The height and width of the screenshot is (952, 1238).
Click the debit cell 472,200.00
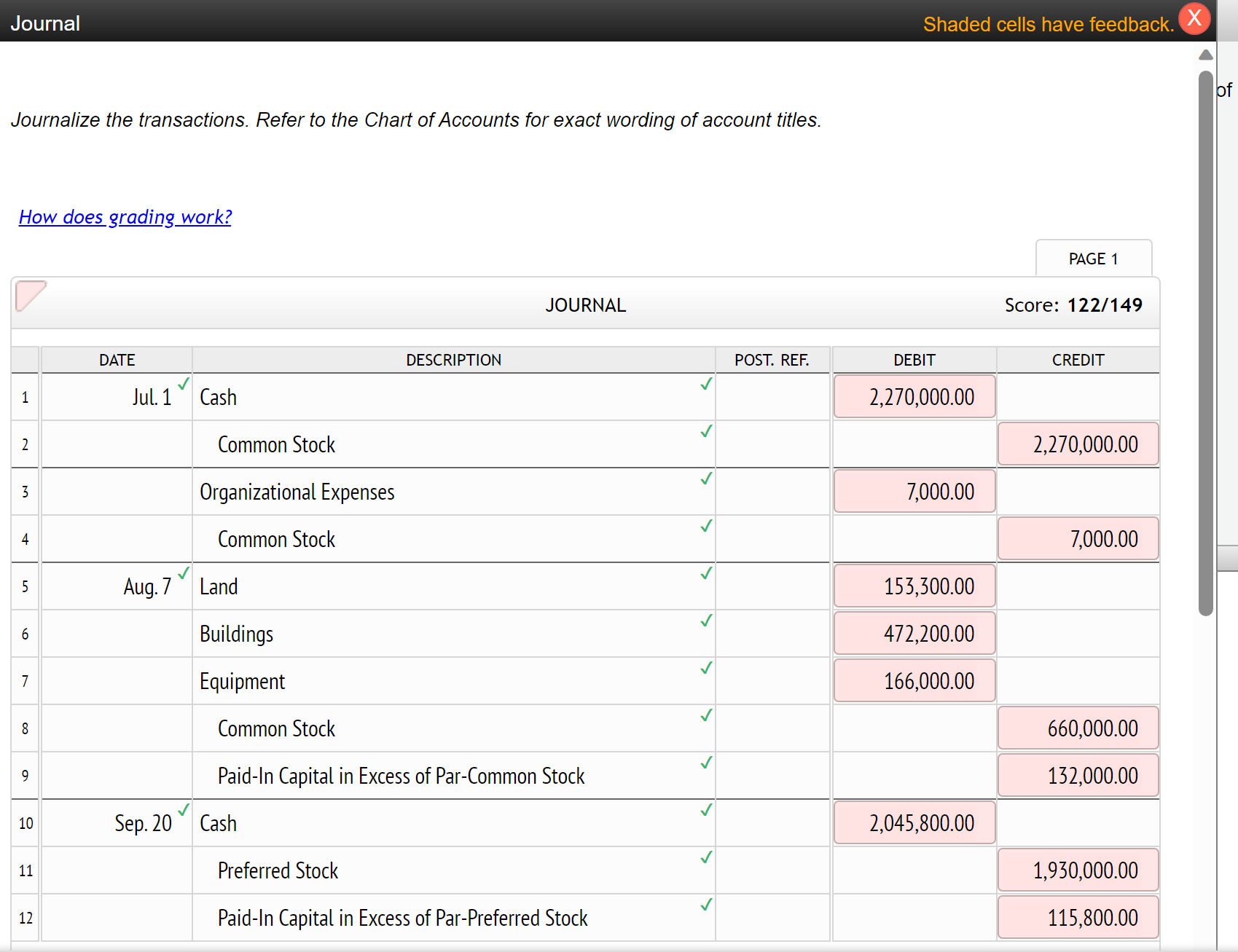coord(914,634)
